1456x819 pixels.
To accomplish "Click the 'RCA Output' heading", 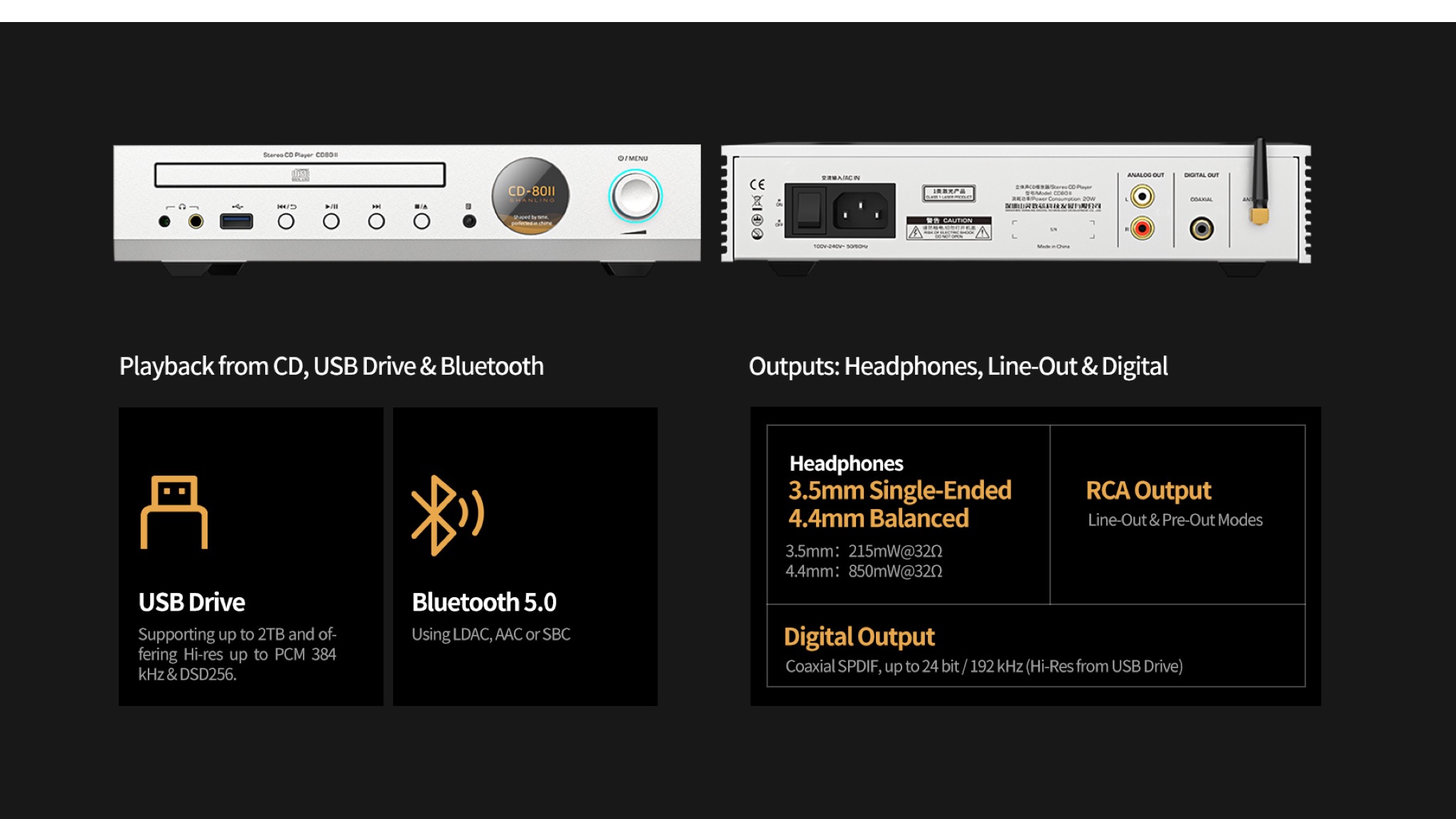I will (1148, 490).
